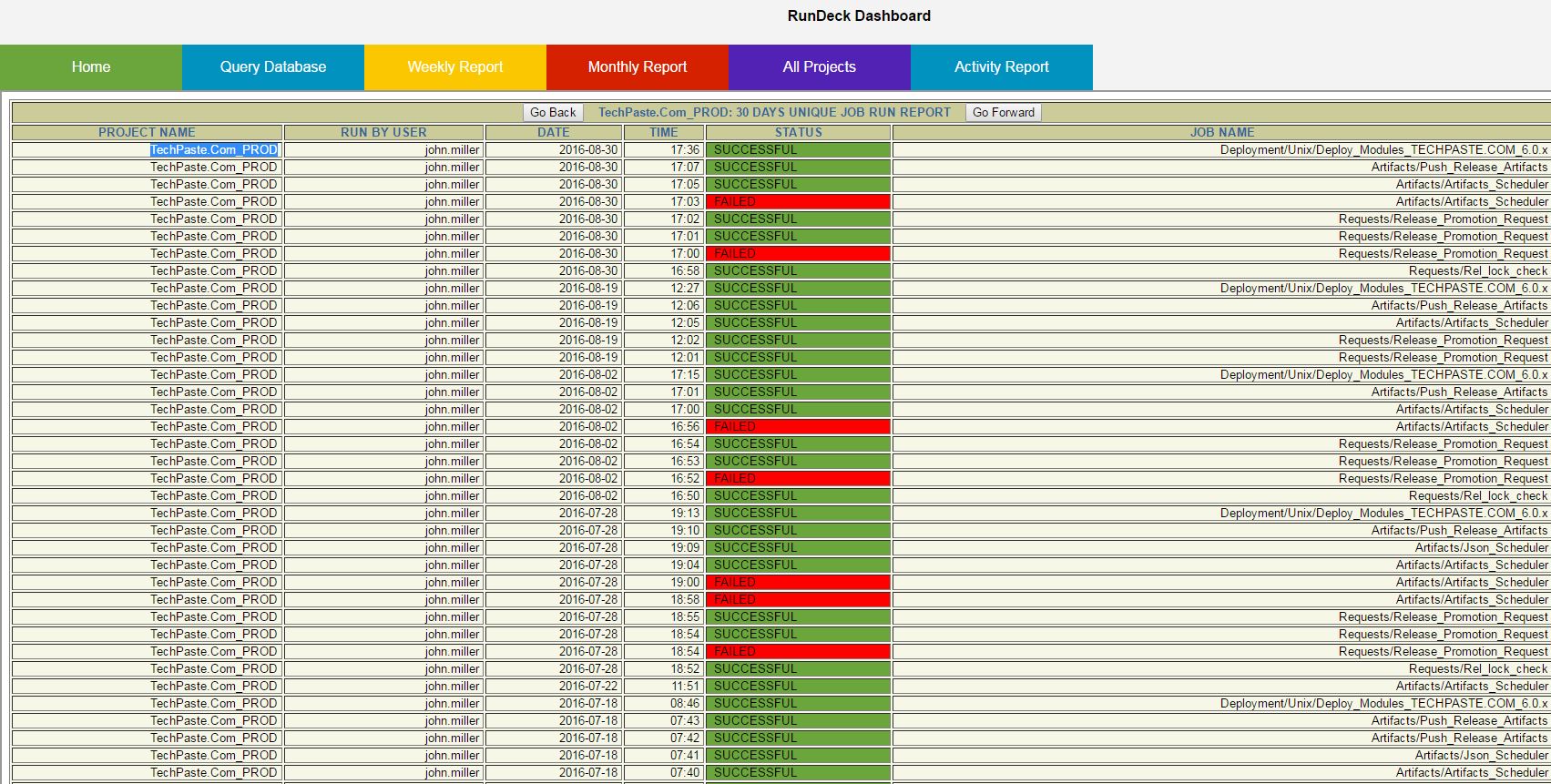1551x784 pixels.
Task: Click the Rel_lock_check job at 2016-07-28 18:52
Action: [x=1478, y=669]
